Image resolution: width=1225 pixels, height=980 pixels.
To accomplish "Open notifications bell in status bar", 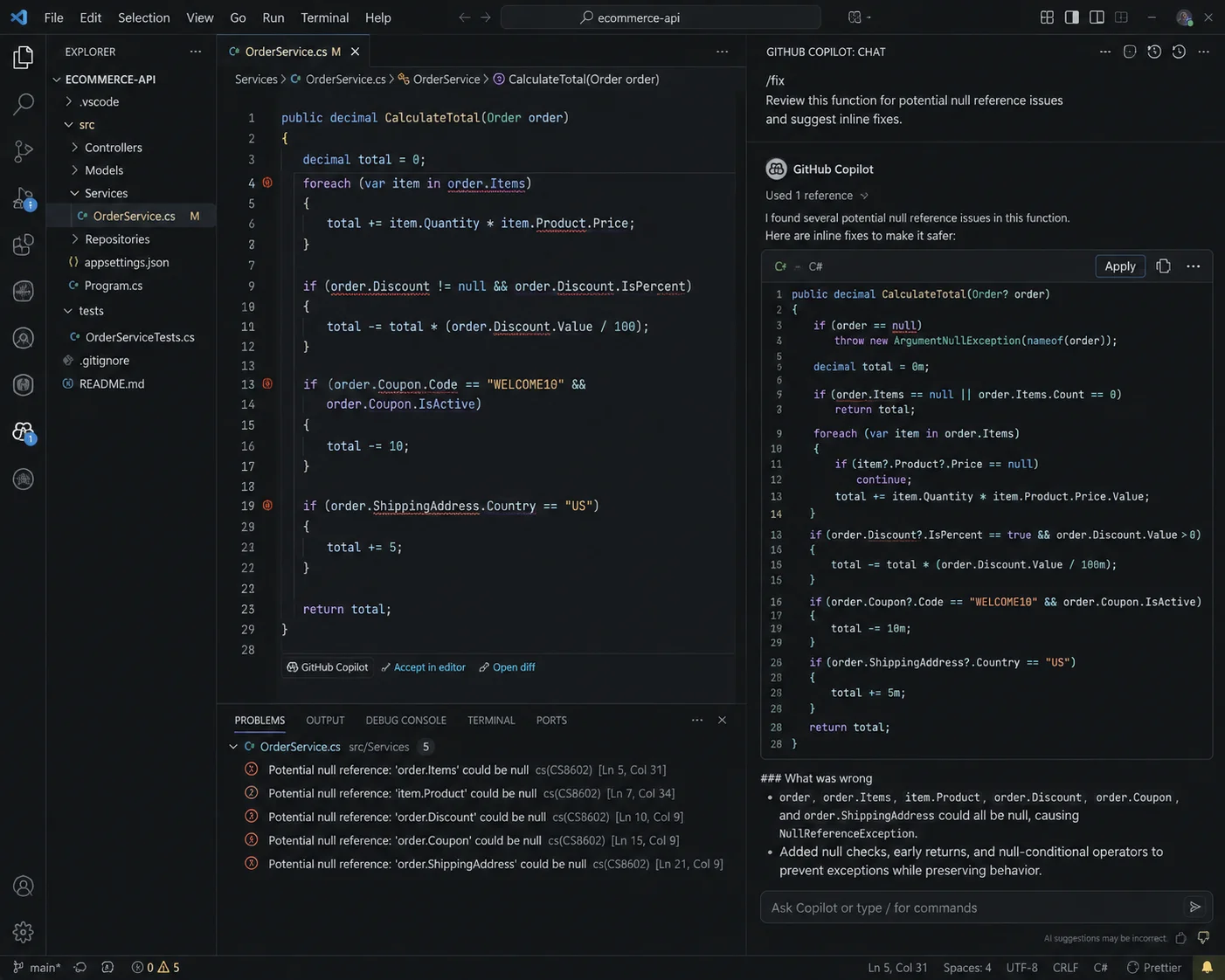I will [x=1207, y=967].
